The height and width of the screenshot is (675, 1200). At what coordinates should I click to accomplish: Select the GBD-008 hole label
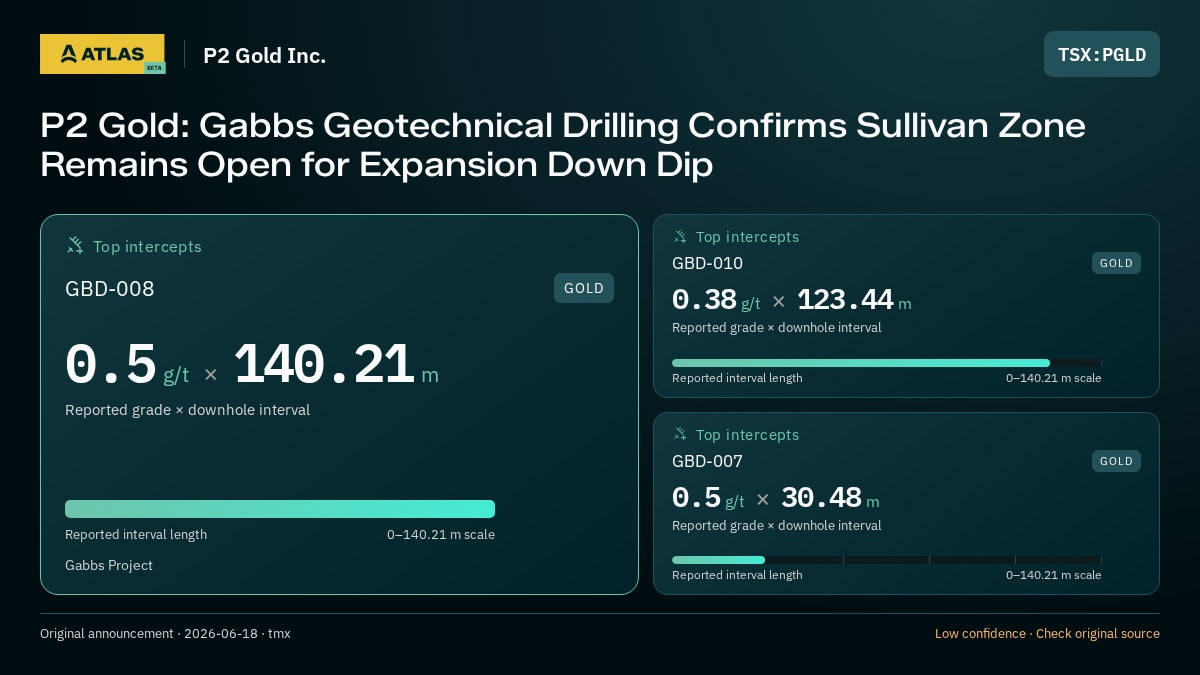coord(110,289)
